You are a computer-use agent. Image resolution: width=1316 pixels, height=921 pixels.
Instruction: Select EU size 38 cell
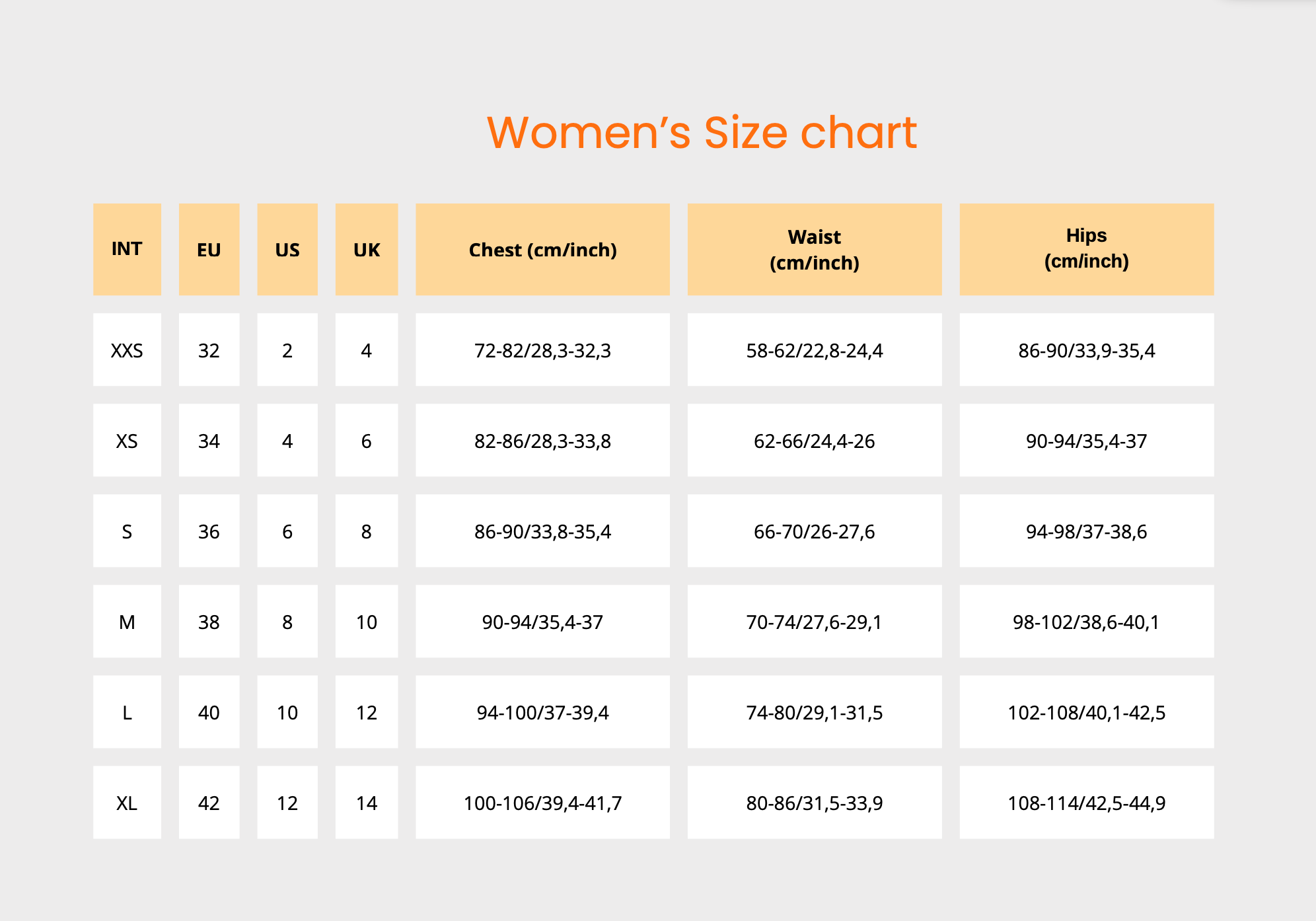pyautogui.click(x=209, y=622)
